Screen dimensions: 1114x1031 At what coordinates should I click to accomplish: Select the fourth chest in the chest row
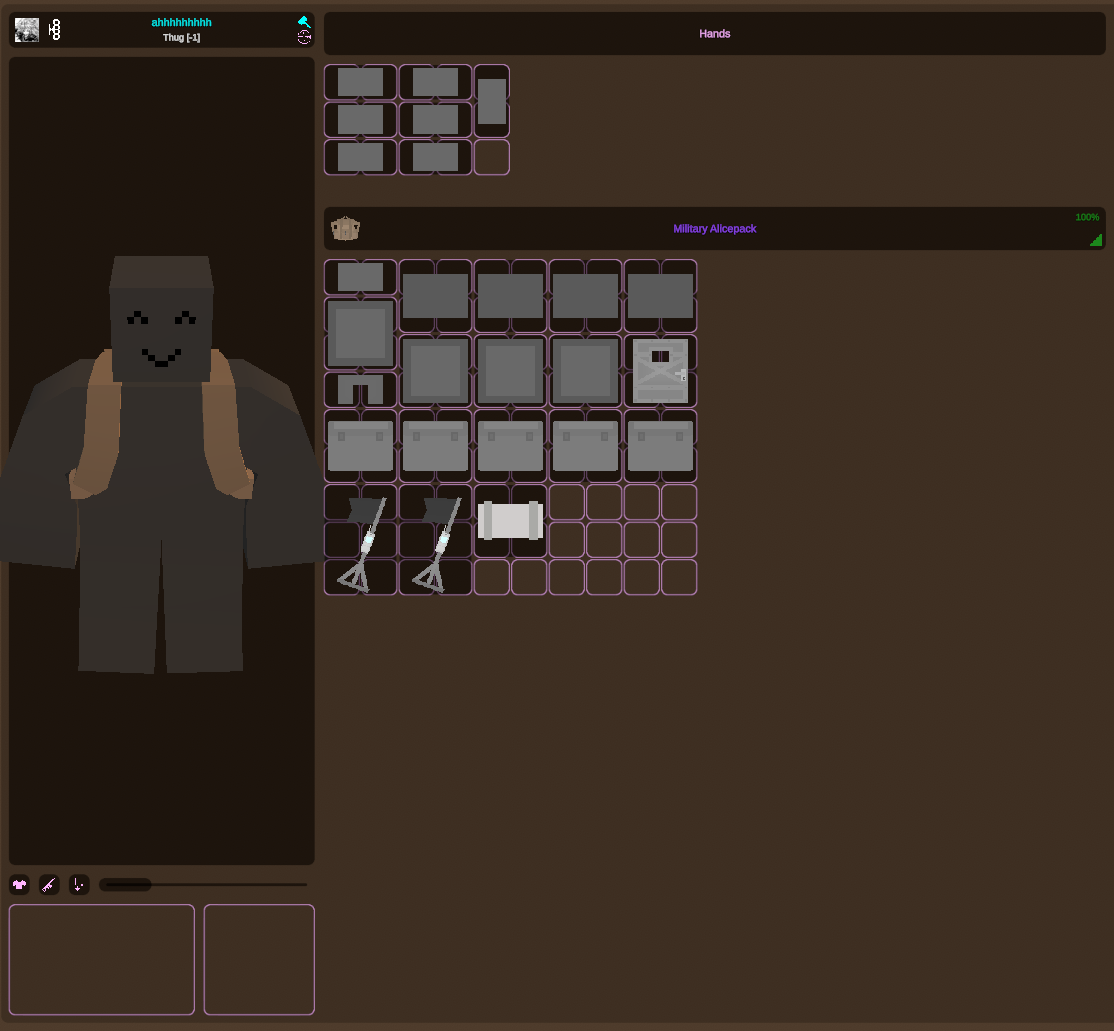tap(585, 446)
